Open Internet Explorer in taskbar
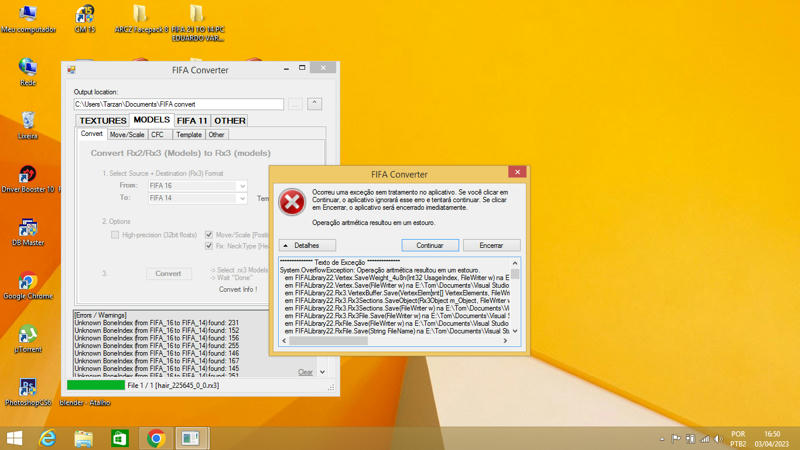This screenshot has height=450, width=800. point(47,438)
